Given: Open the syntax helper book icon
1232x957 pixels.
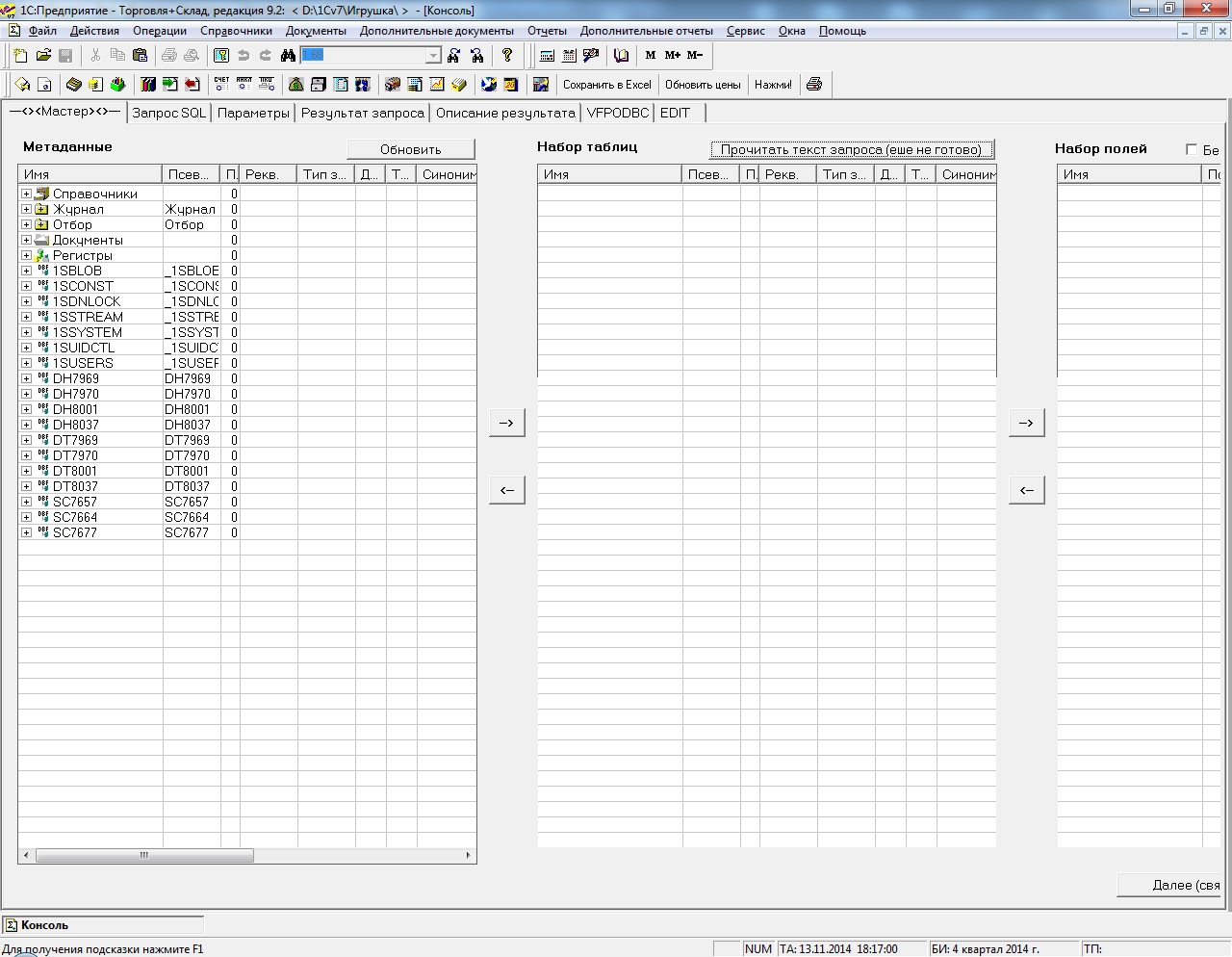Looking at the screenshot, I should pos(621,55).
